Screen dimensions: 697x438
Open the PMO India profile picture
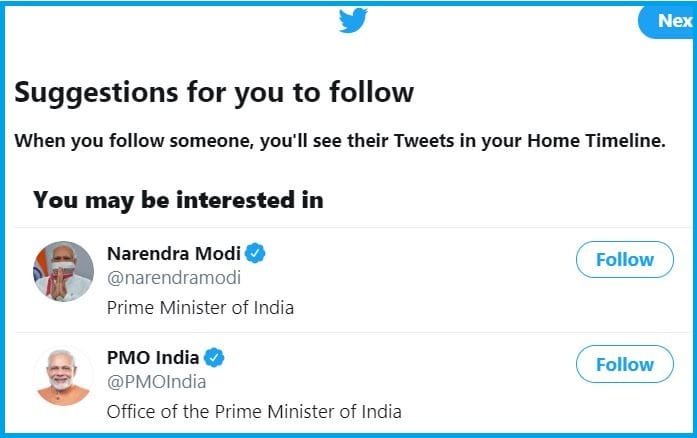(x=63, y=376)
